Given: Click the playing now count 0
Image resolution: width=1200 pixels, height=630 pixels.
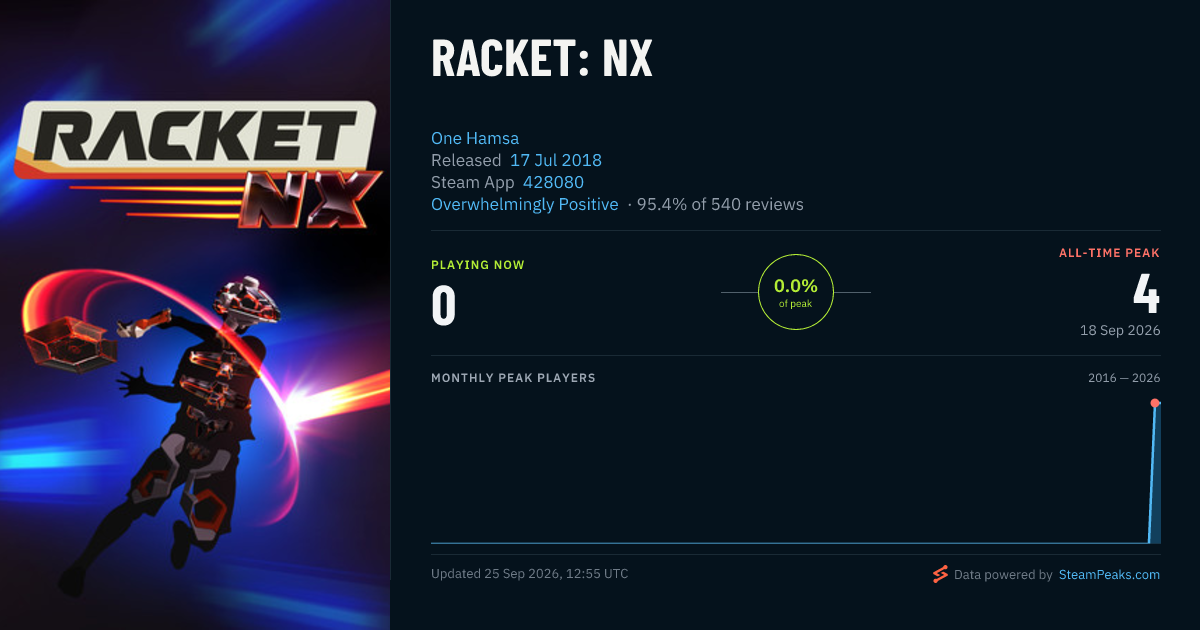Looking at the screenshot, I should tap(444, 306).
